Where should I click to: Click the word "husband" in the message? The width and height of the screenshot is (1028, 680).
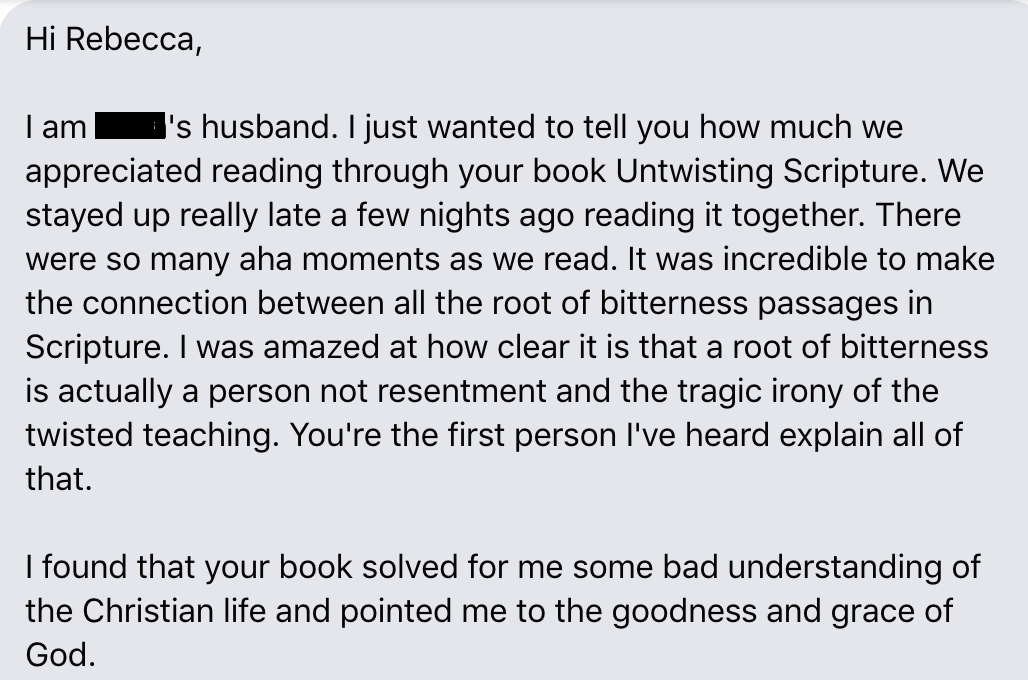tap(255, 128)
